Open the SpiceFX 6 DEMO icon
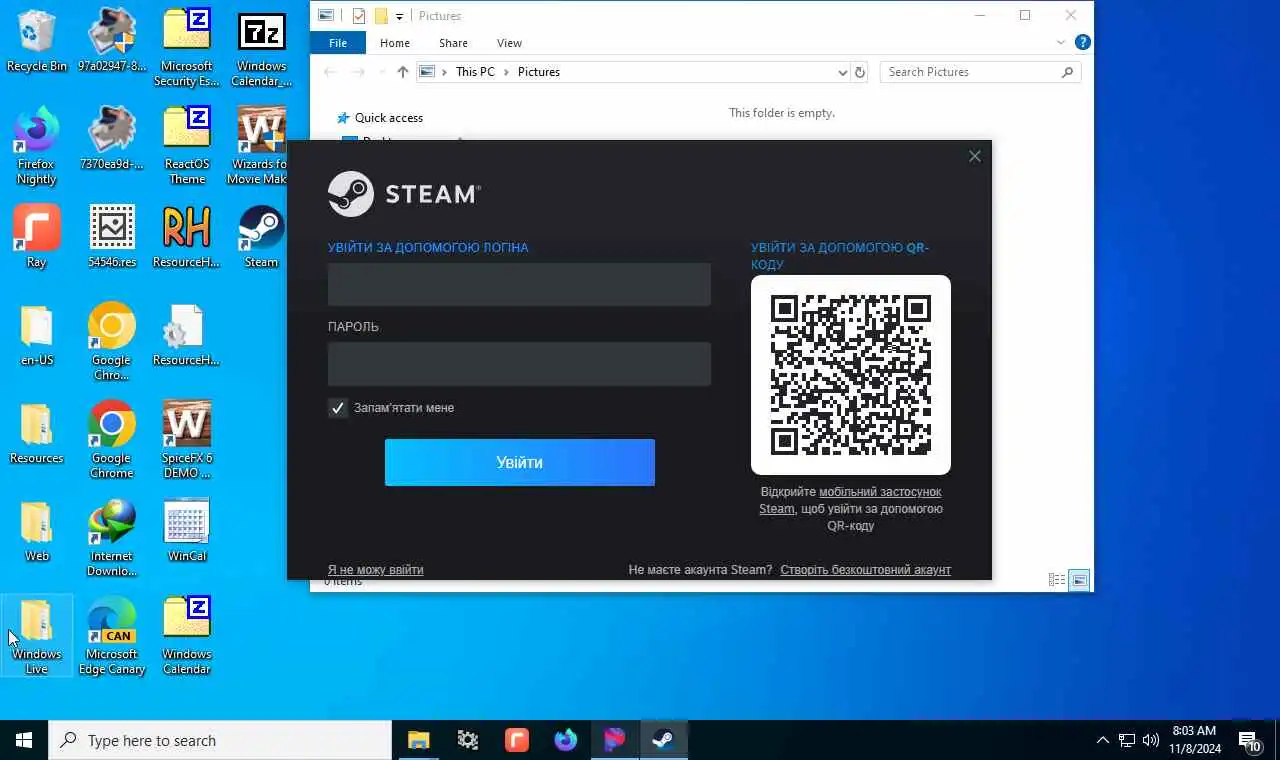 pos(186,439)
